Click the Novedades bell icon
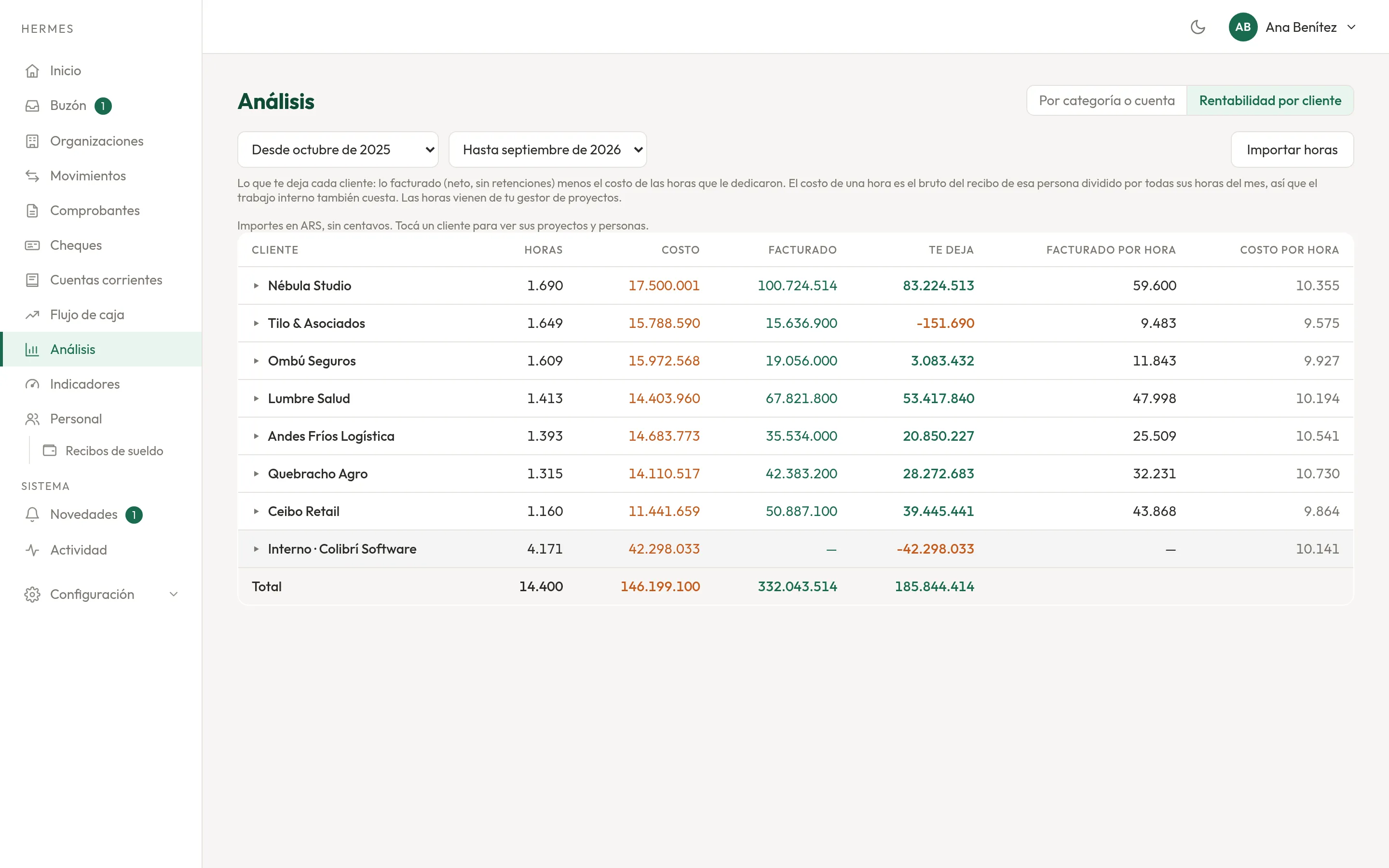 (32, 515)
